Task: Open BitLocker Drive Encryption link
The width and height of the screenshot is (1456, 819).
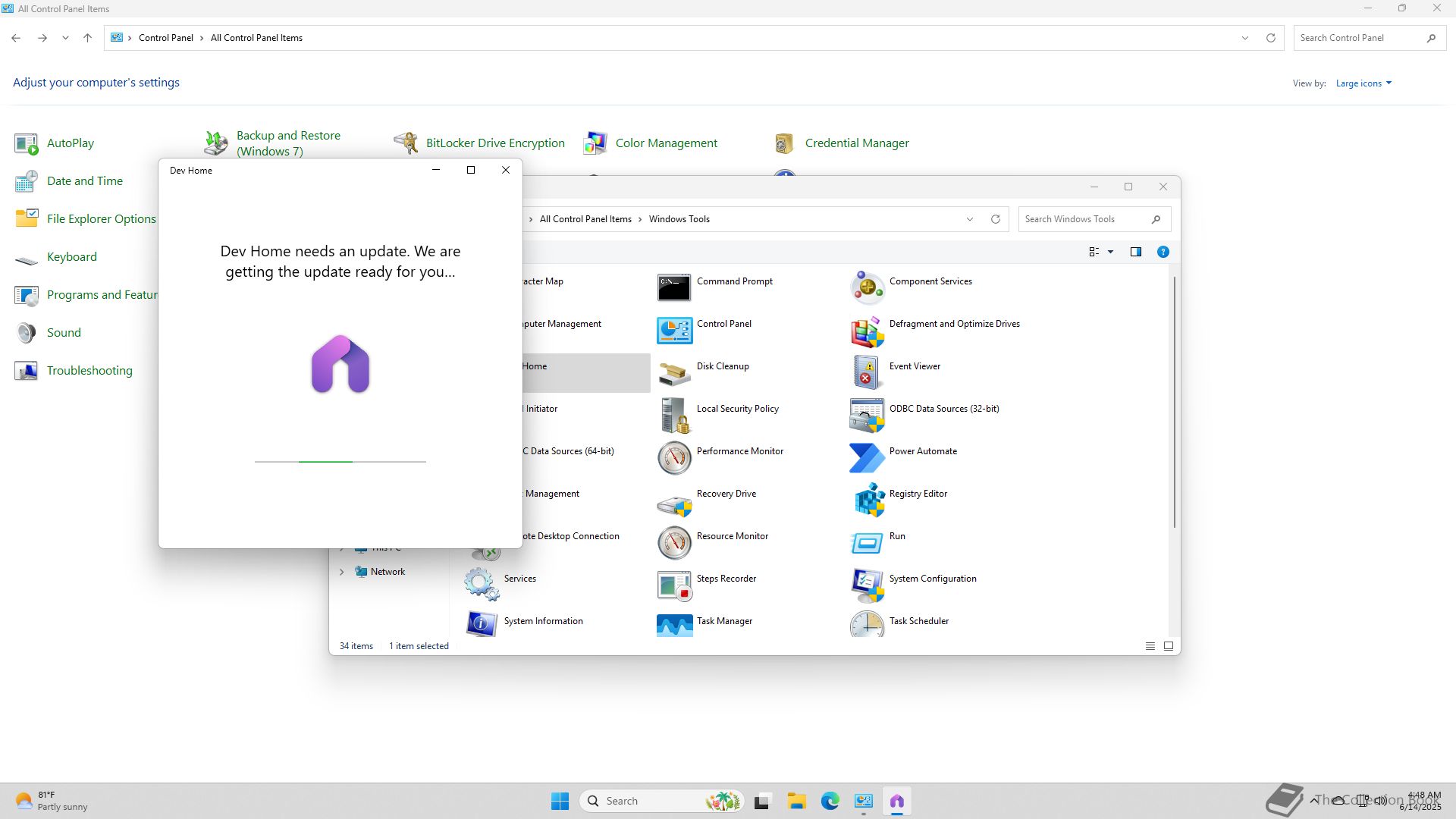Action: (494, 143)
